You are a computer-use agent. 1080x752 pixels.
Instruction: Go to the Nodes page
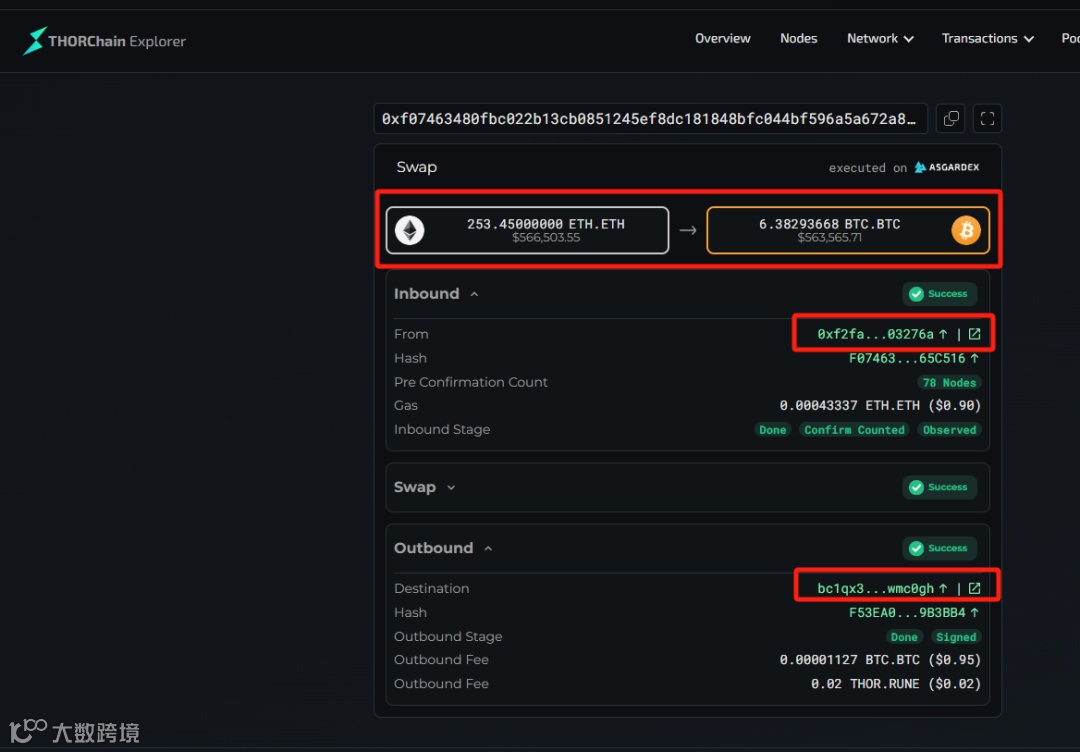(798, 39)
